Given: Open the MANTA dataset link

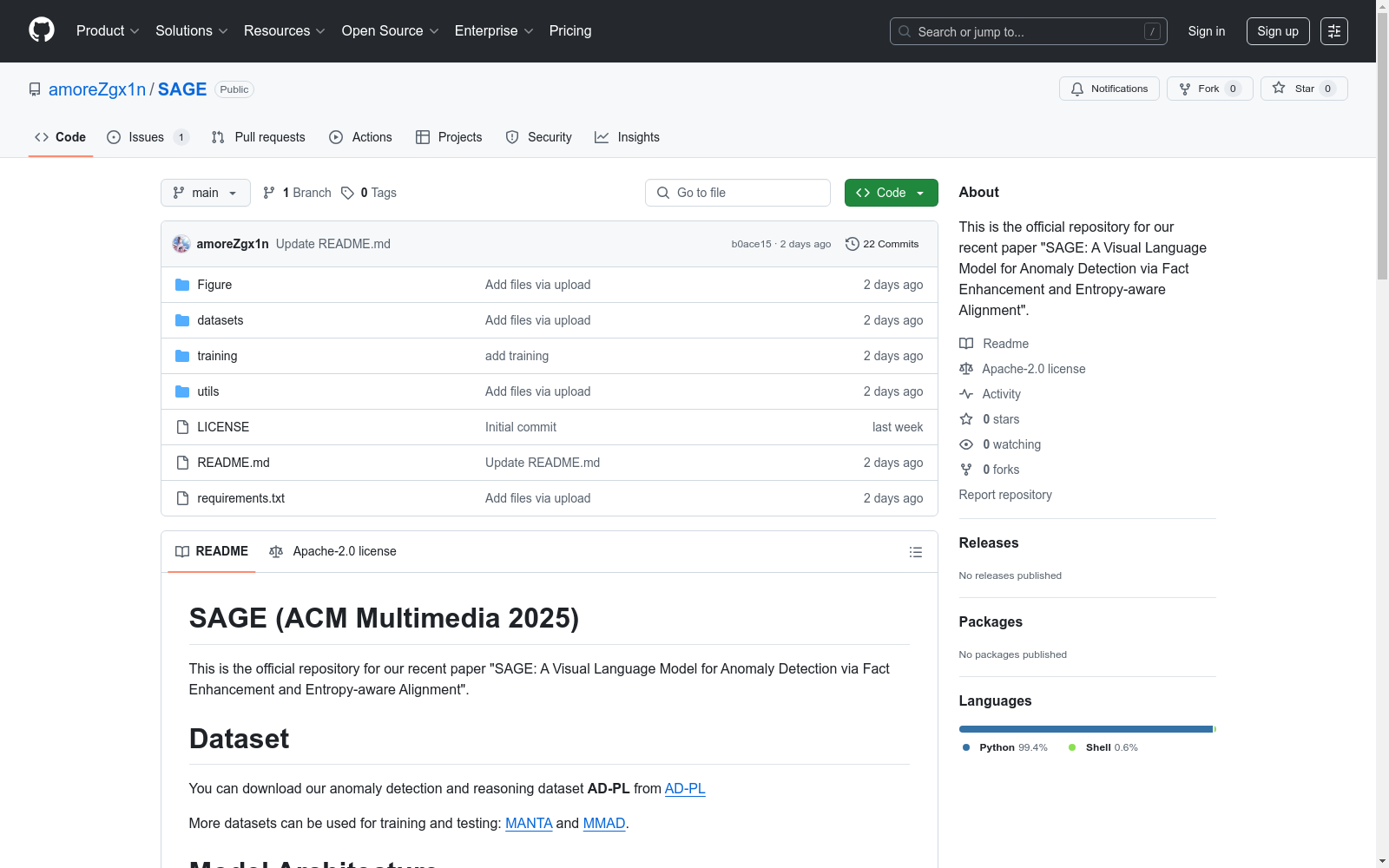Looking at the screenshot, I should 529,823.
